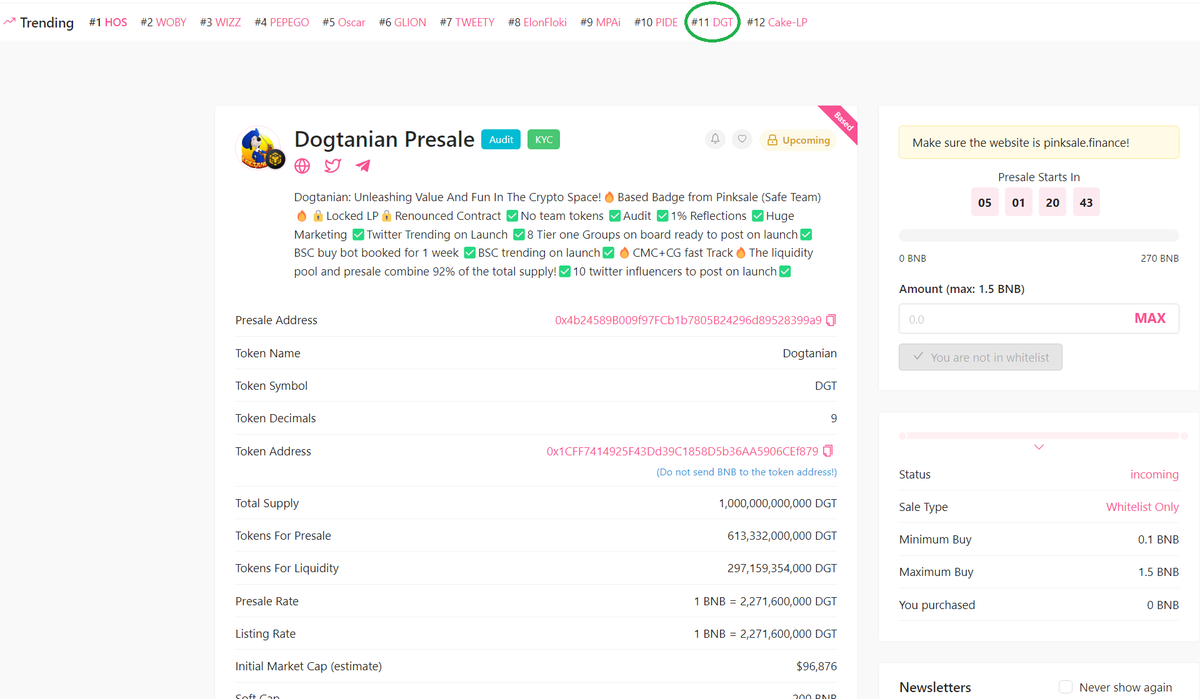The height and width of the screenshot is (699, 1200).
Task: Click the lock icon in the Upcoming badge
Action: (x=772, y=140)
